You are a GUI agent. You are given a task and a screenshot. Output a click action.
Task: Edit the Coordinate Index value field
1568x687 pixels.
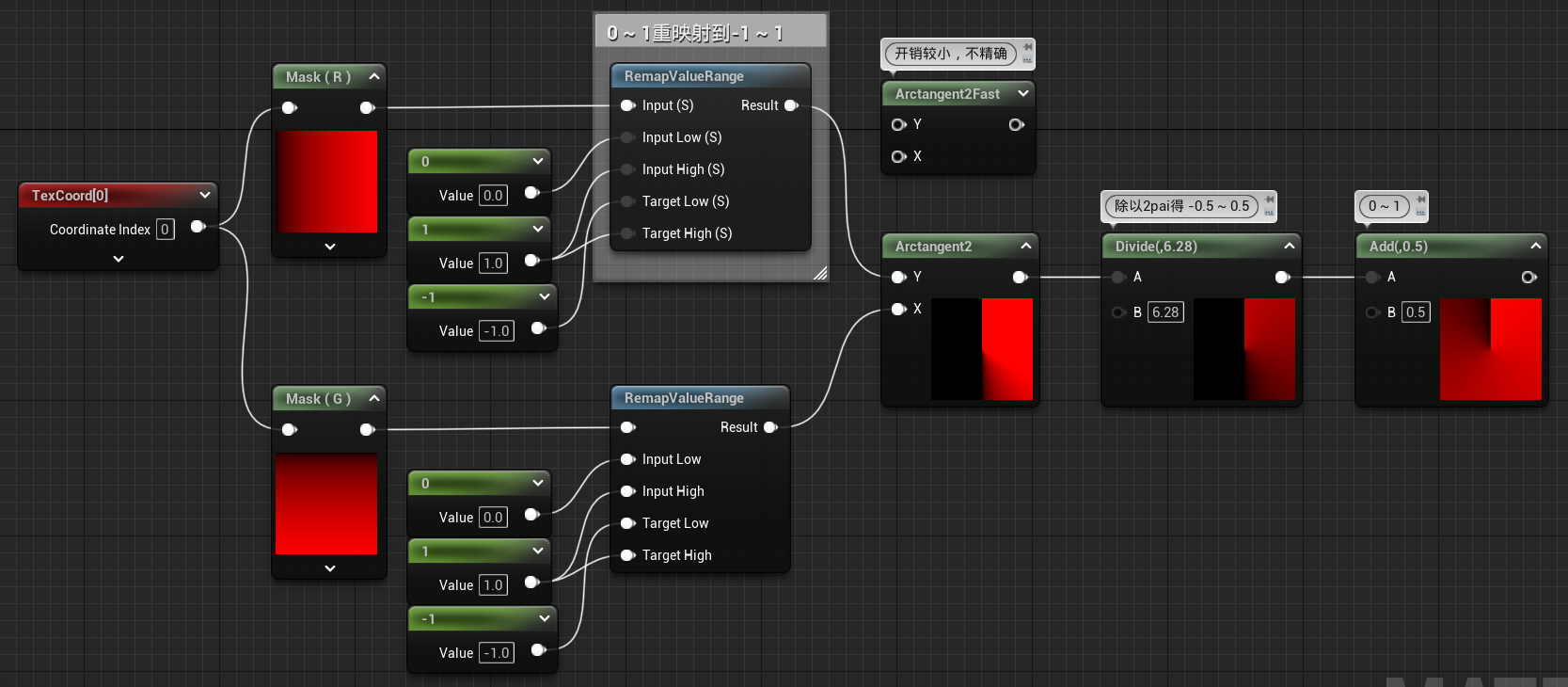165,229
